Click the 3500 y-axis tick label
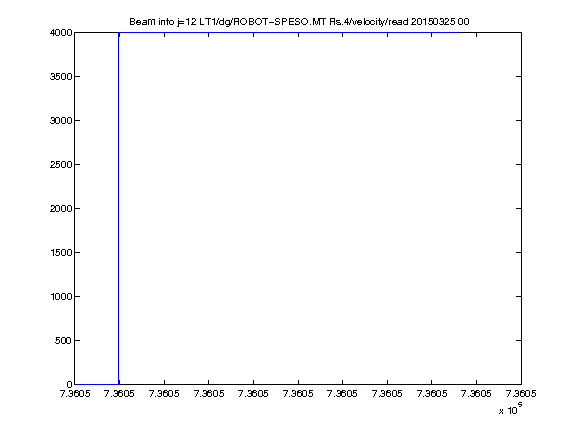This screenshot has width=576, height=432. 61,77
